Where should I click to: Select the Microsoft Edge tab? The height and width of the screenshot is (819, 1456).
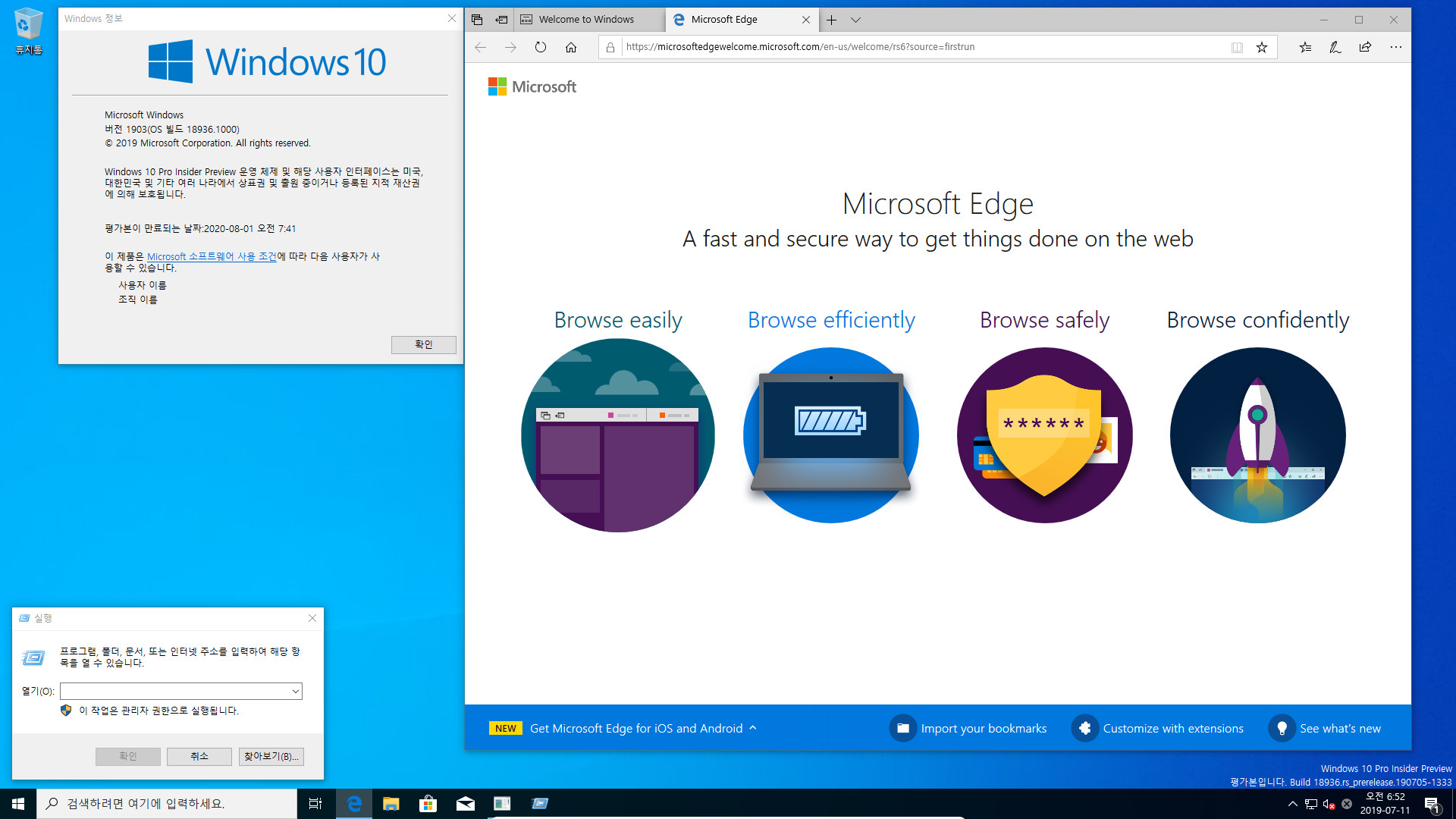pyautogui.click(x=733, y=20)
